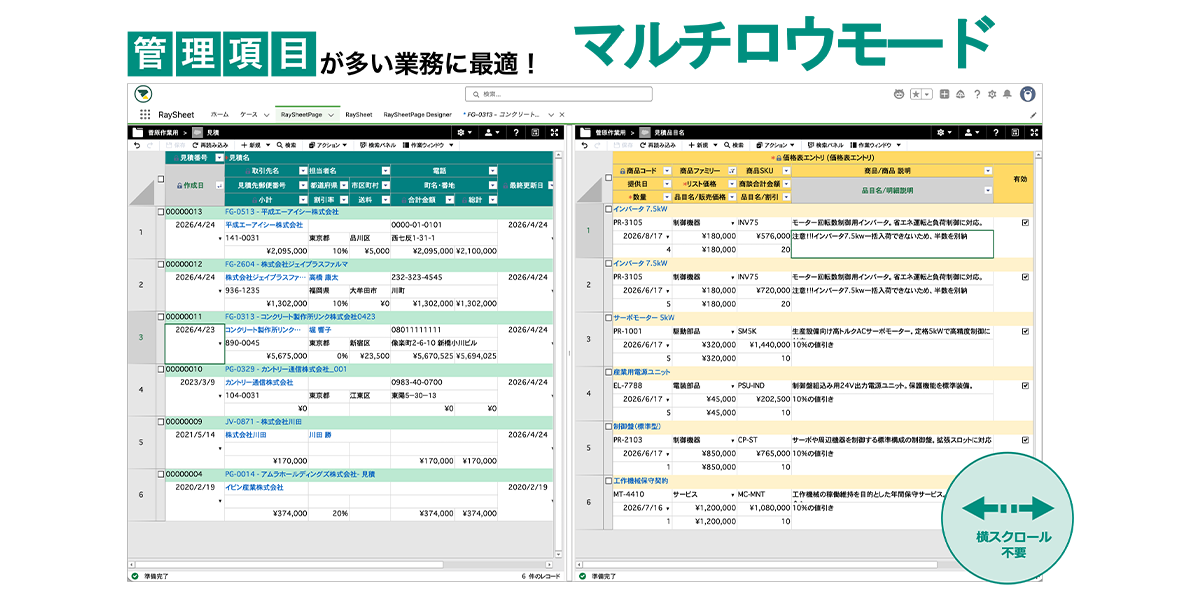Click the layout icon in right sheet header
Image resolution: width=1200 pixels, height=600 pixels.
(x=1013, y=132)
